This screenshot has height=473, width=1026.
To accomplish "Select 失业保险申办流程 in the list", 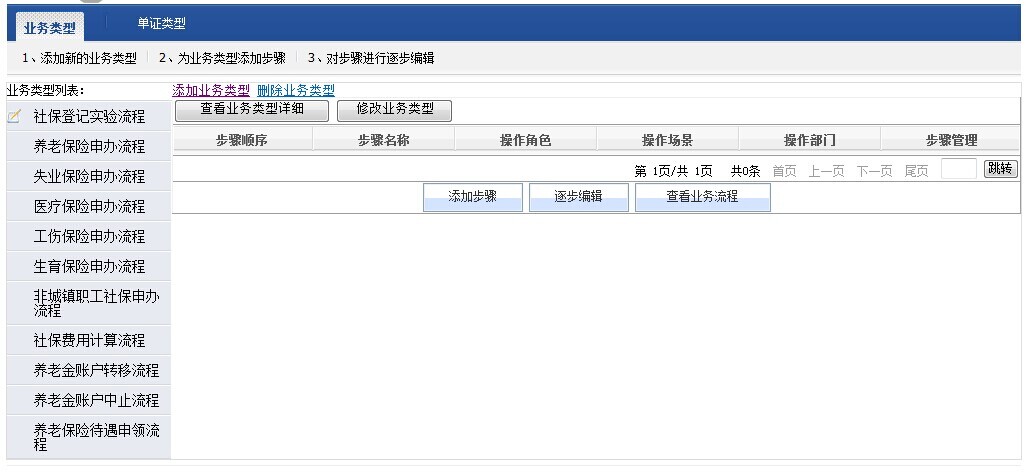I will (89, 177).
